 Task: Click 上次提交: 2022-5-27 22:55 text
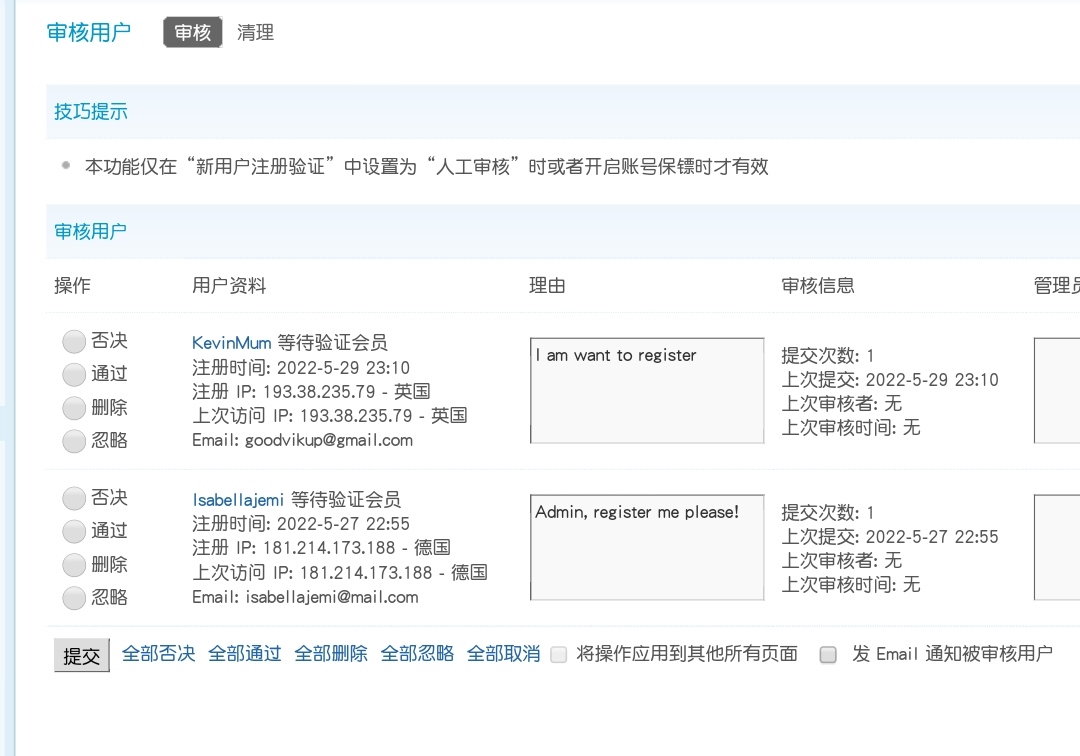[x=890, y=537]
